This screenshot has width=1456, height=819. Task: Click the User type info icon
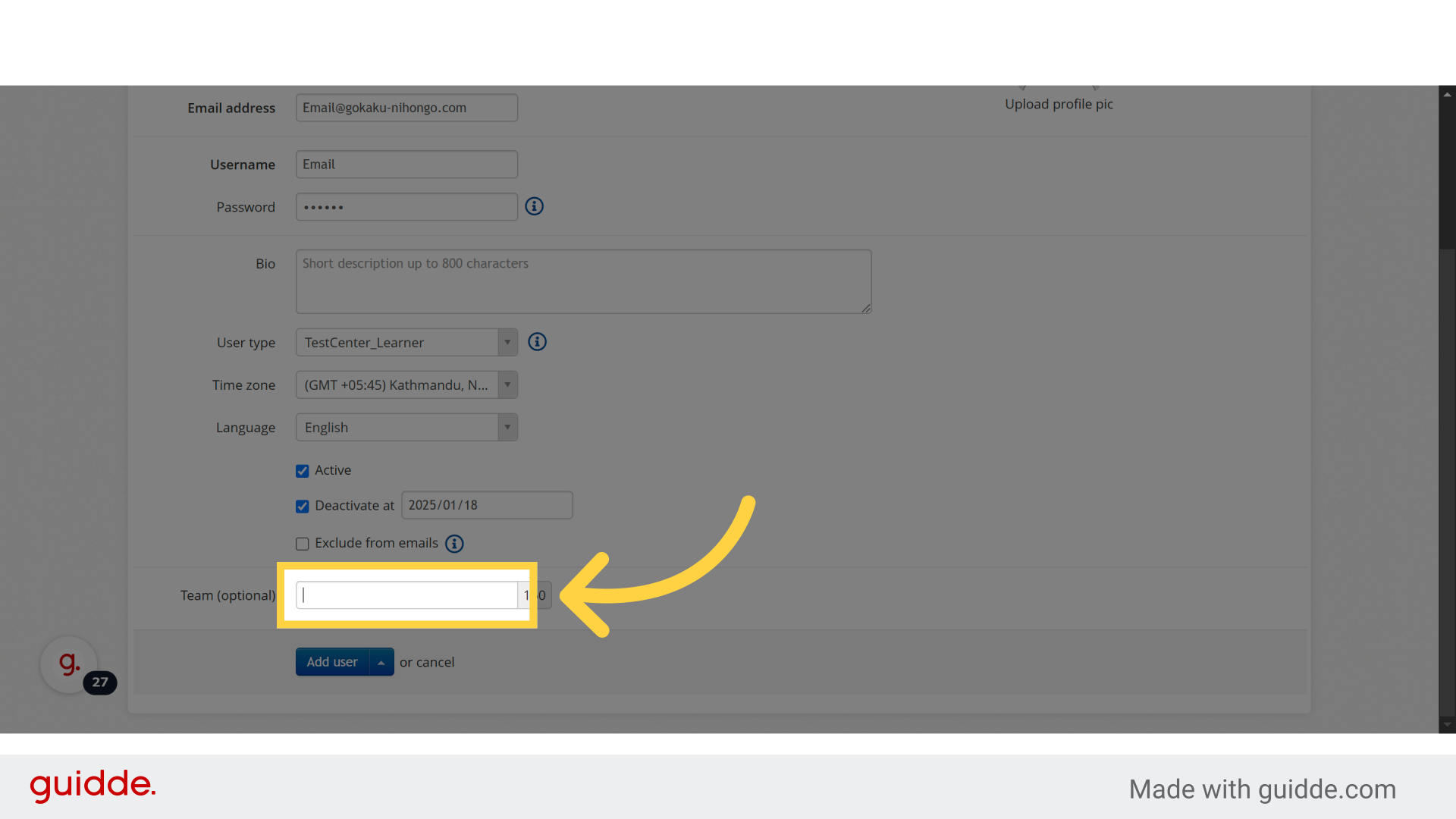[537, 342]
